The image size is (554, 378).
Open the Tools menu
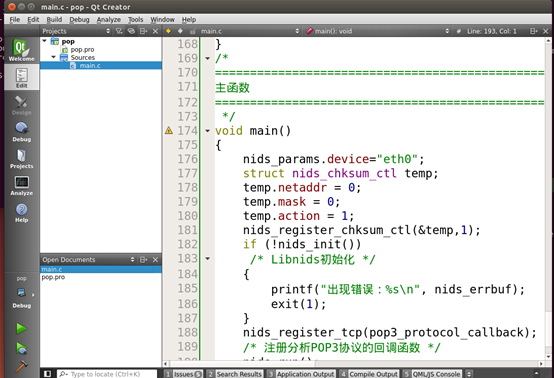tap(135, 19)
